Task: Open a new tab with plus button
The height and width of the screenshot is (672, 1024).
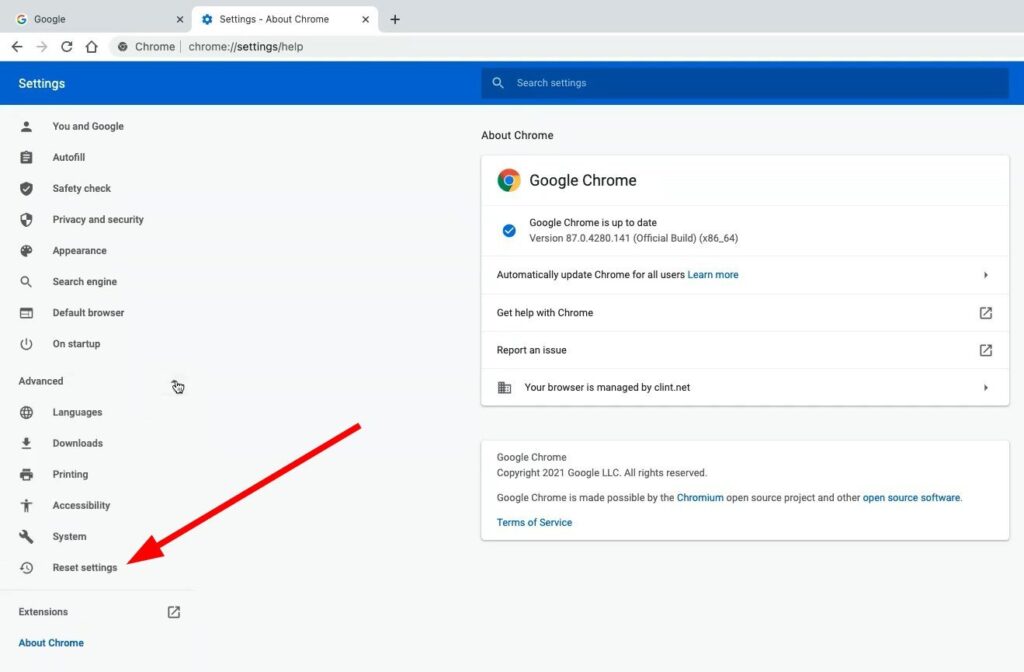Action: click(x=395, y=19)
